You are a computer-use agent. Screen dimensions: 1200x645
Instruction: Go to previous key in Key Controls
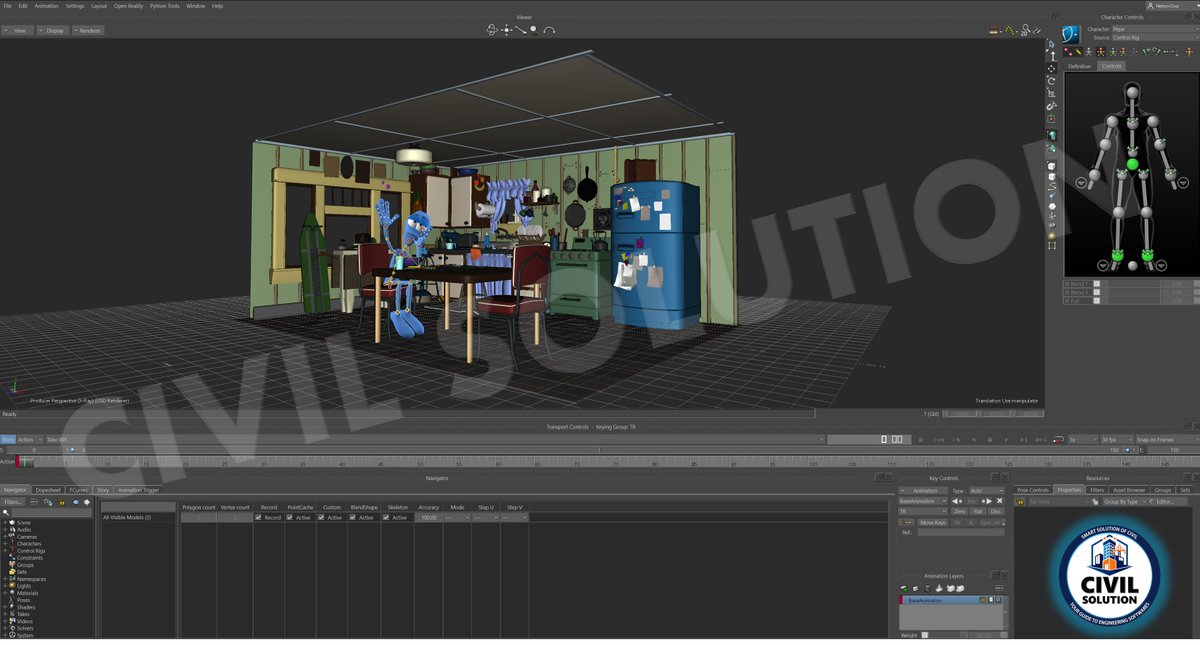click(x=957, y=501)
